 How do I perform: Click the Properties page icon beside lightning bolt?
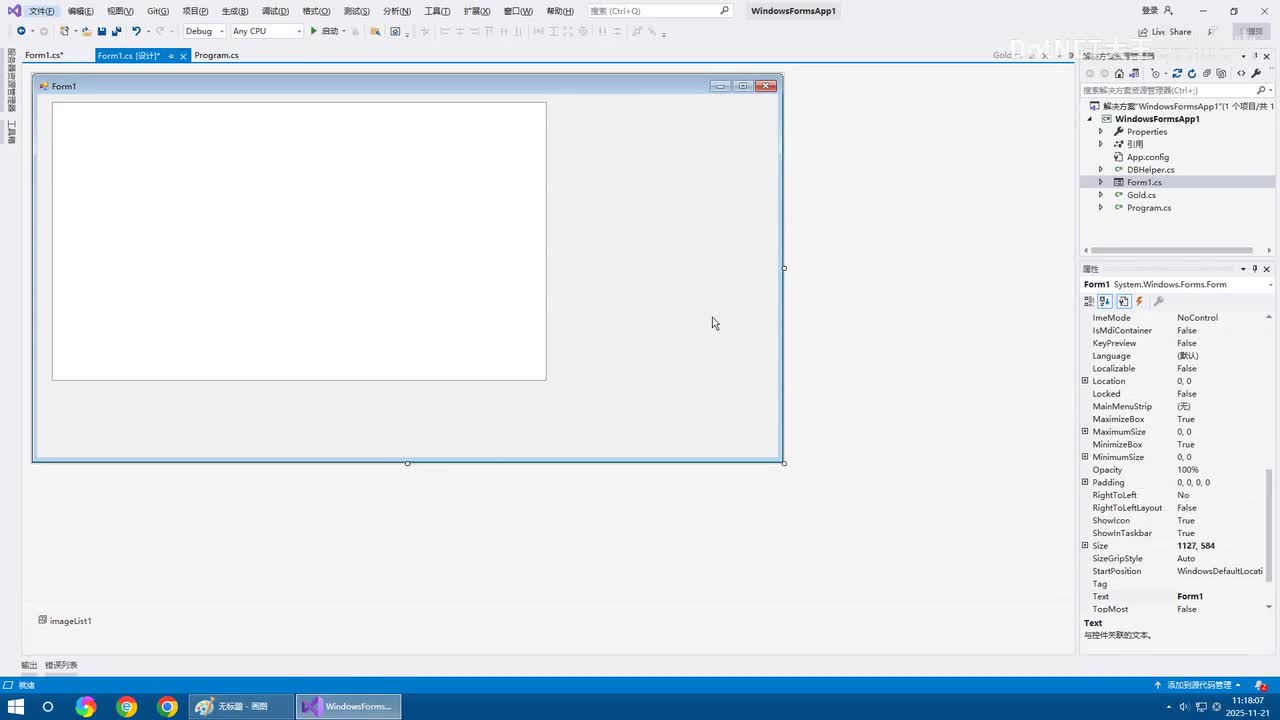tap(1123, 301)
